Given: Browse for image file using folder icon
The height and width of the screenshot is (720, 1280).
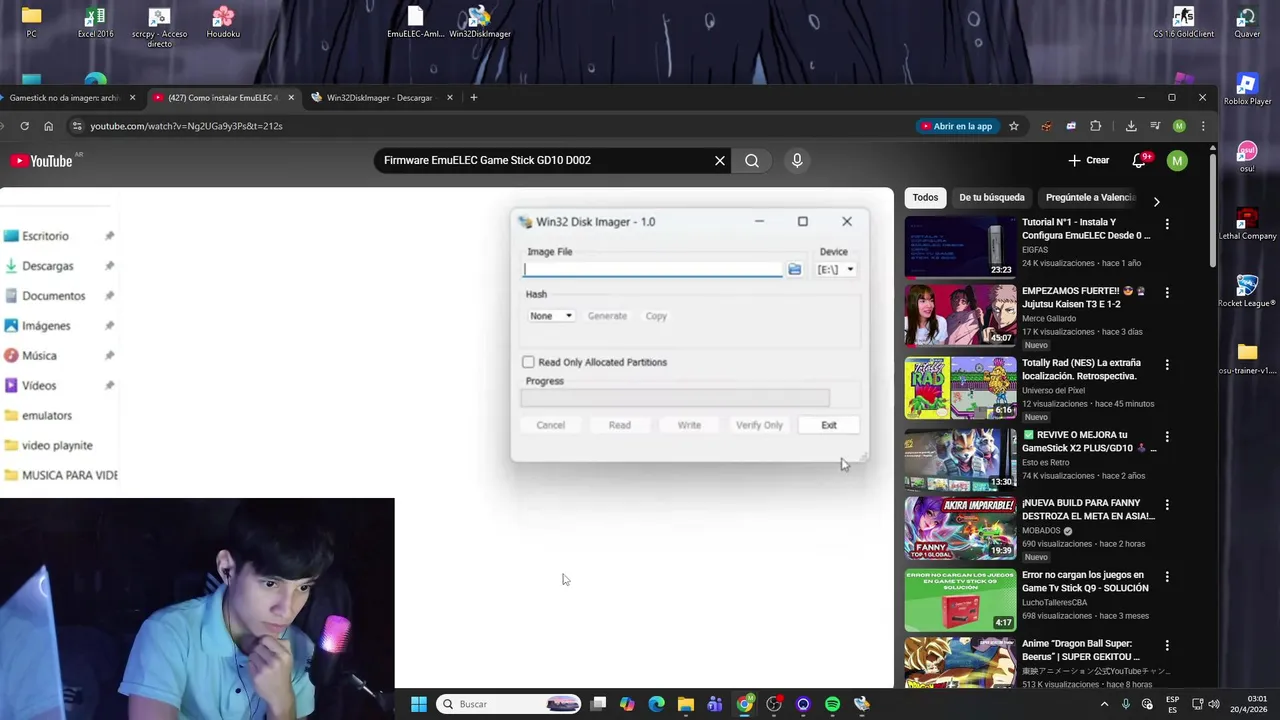Looking at the screenshot, I should click(794, 269).
